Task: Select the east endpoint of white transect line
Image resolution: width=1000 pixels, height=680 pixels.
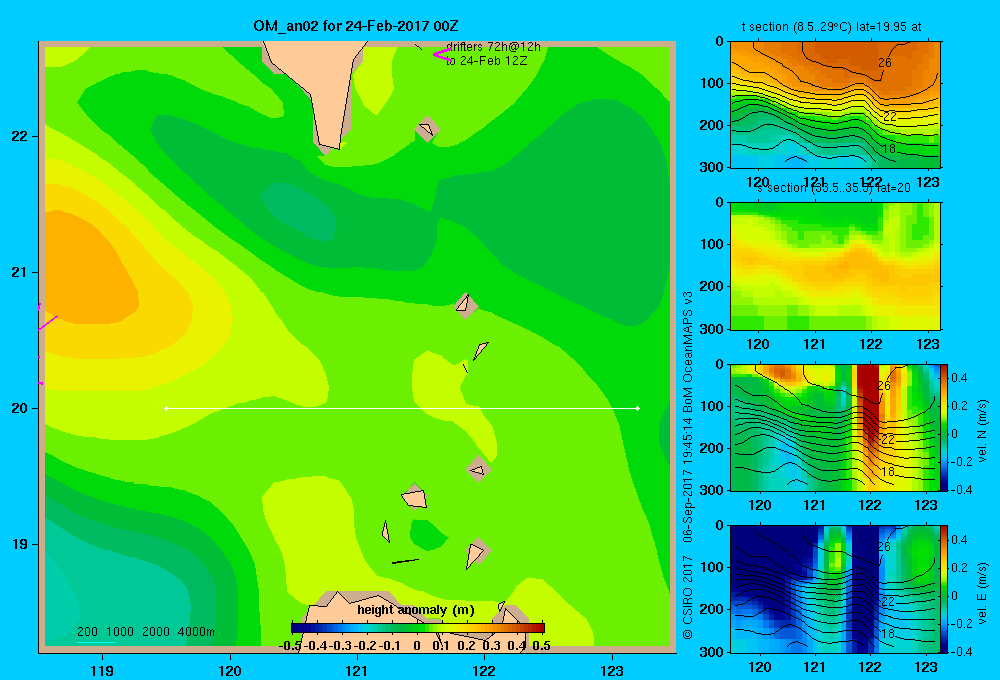Action: tap(638, 408)
